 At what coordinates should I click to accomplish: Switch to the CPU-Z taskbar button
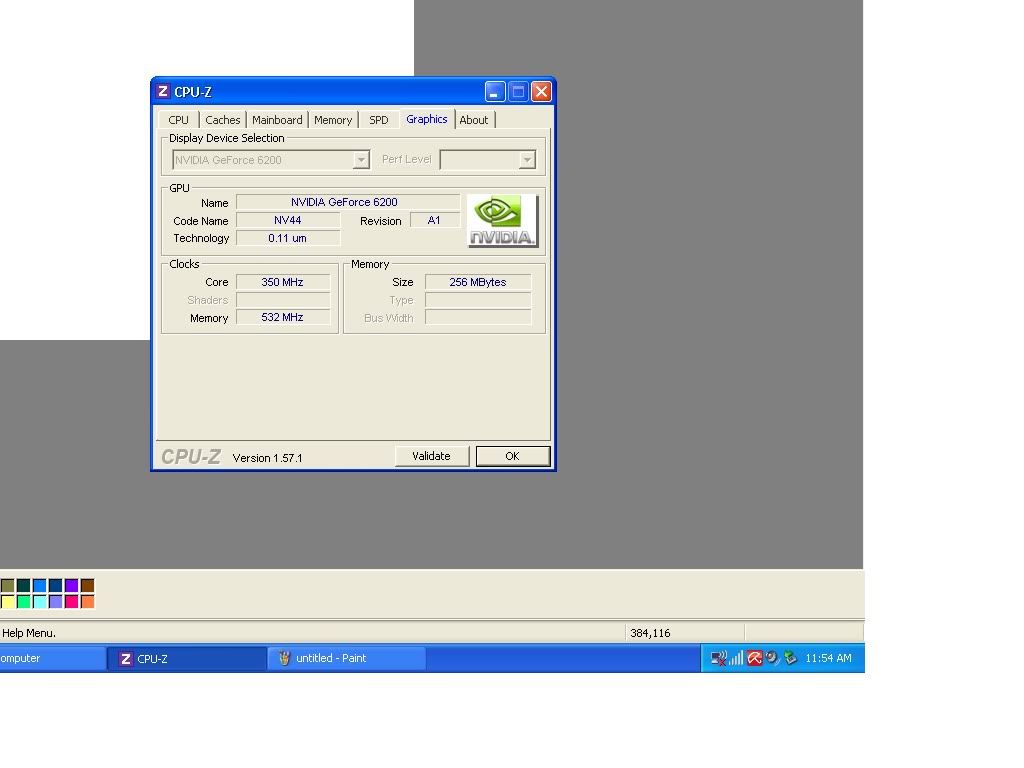click(187, 658)
